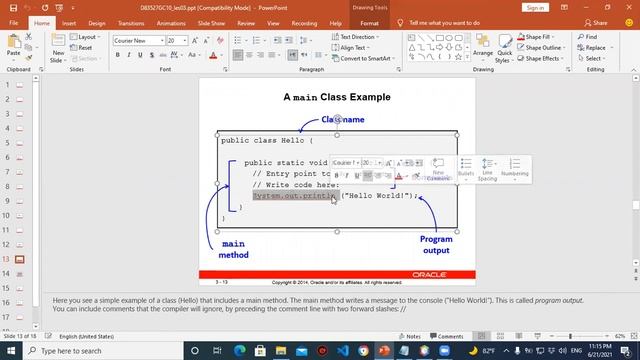
Task: Insert a New Slide
Action: (x=58, y=48)
